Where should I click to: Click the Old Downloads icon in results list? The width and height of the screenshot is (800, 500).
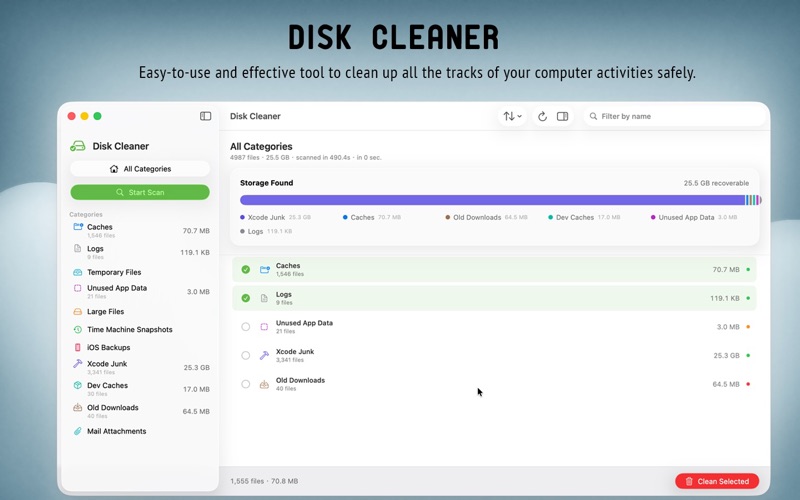click(264, 384)
